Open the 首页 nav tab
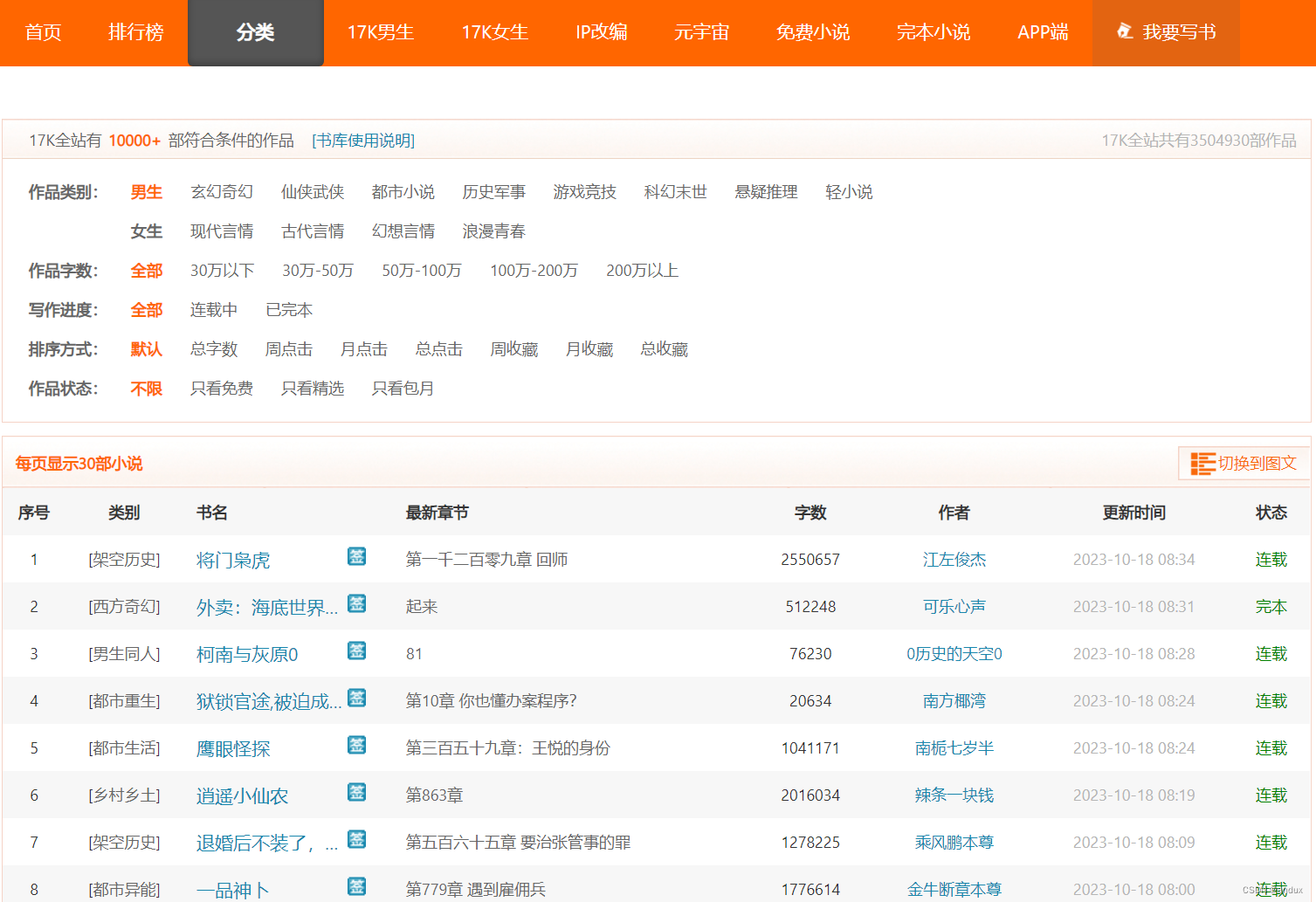 (x=43, y=32)
